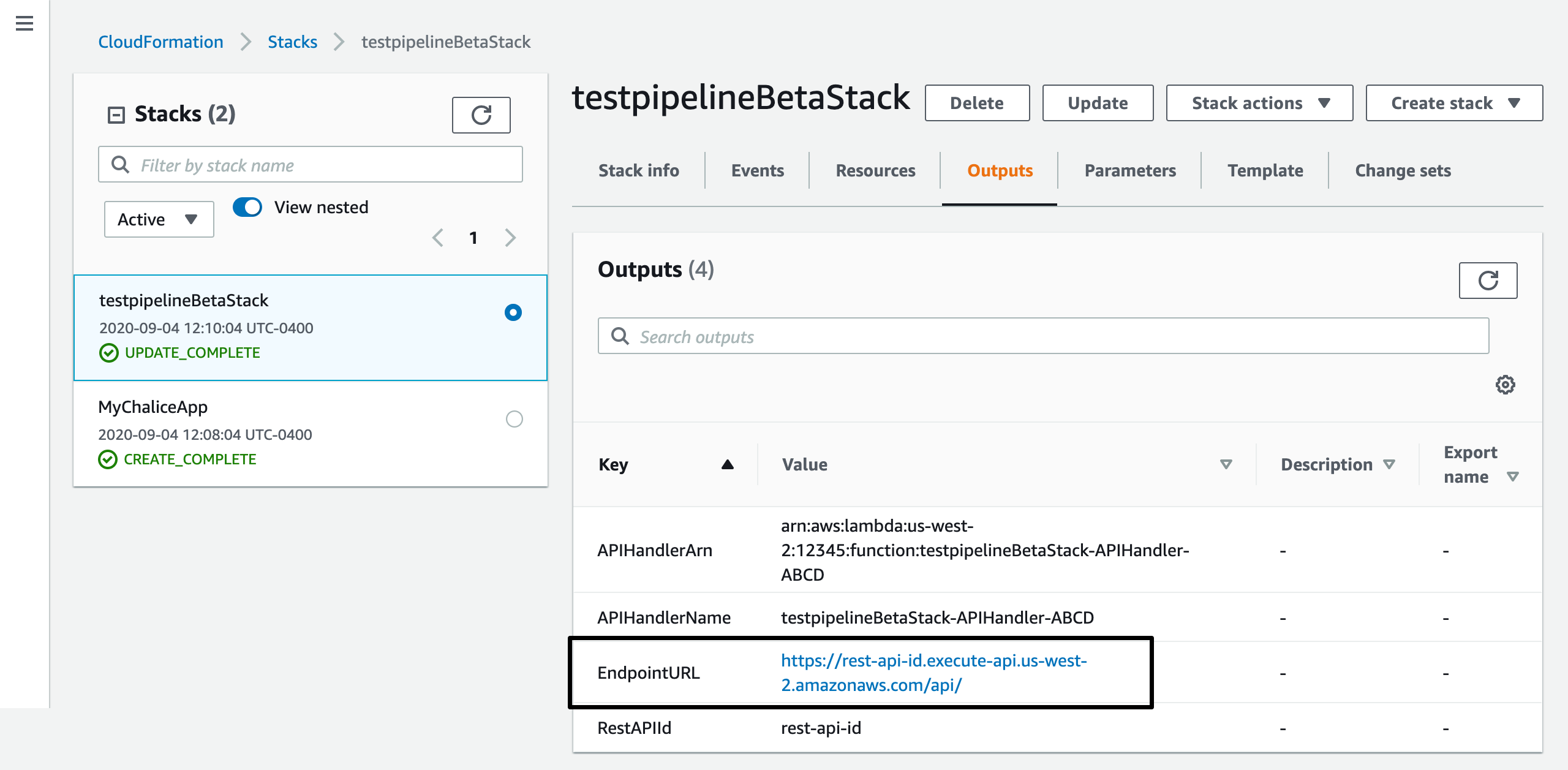Navigate to CloudFormation breadcrumb link
The width and height of the screenshot is (1568, 770).
click(160, 42)
